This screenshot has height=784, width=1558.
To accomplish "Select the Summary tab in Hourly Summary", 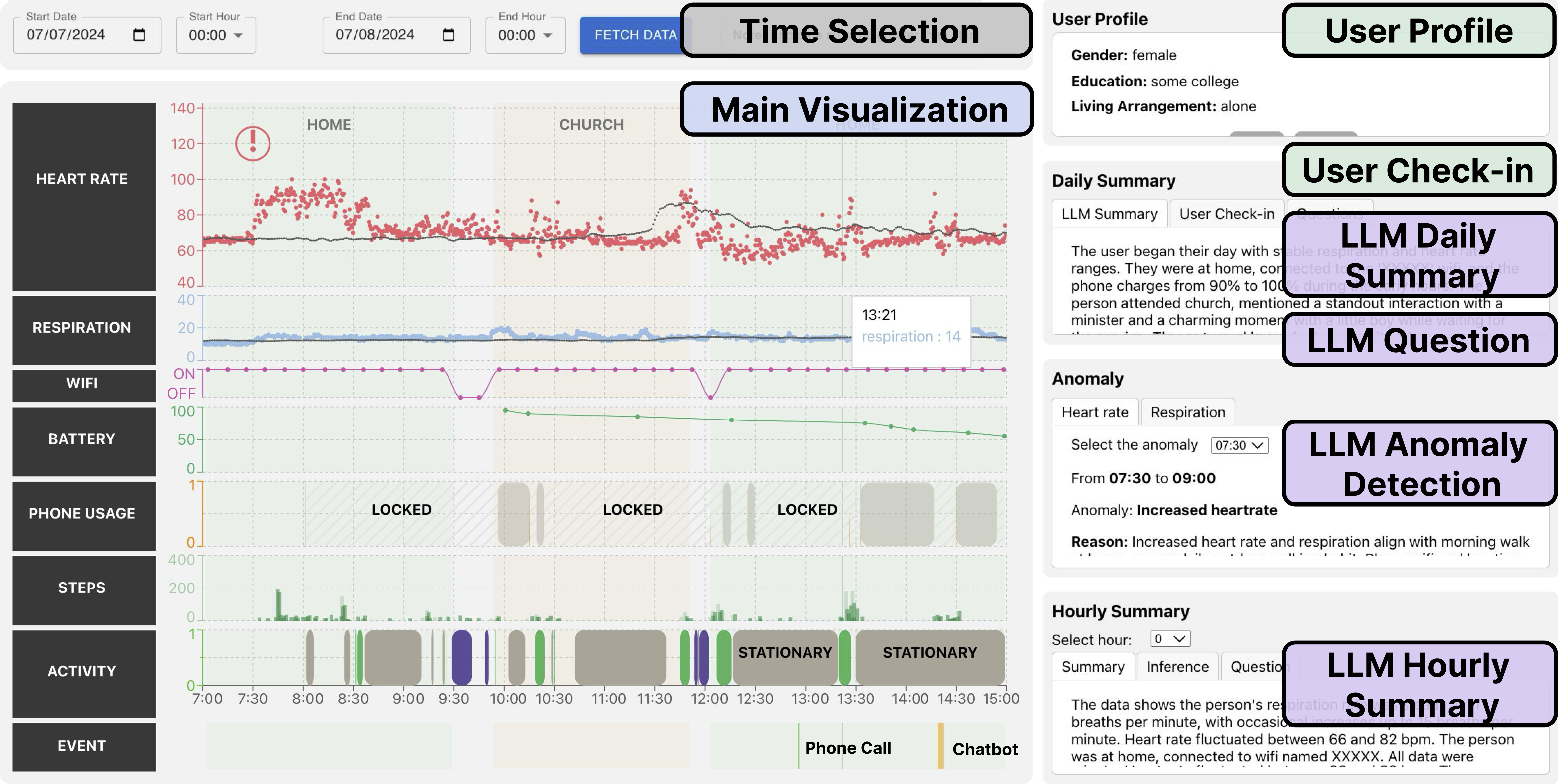I will click(x=1093, y=667).
